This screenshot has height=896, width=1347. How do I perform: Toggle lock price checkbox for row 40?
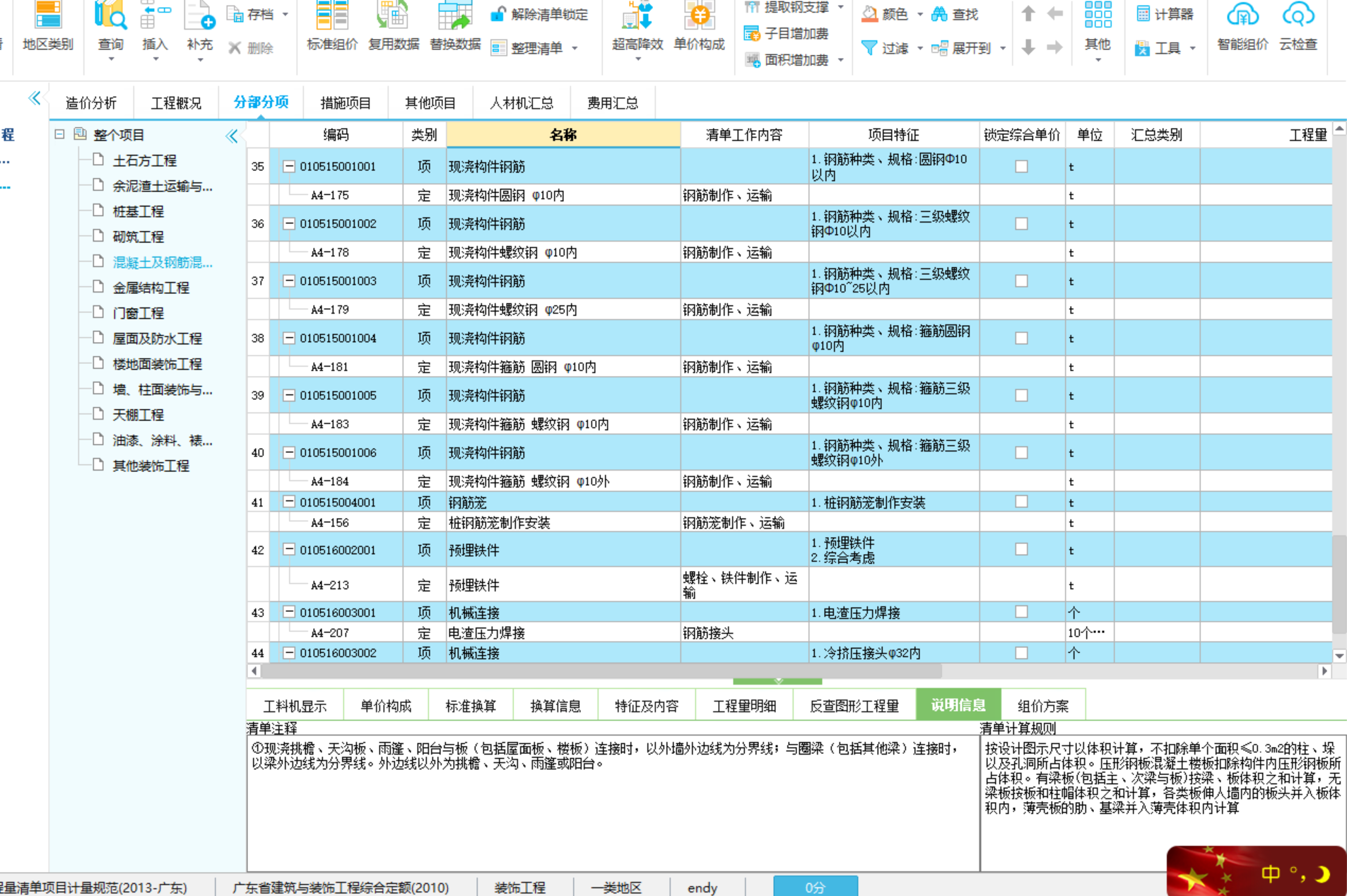coord(1021,453)
